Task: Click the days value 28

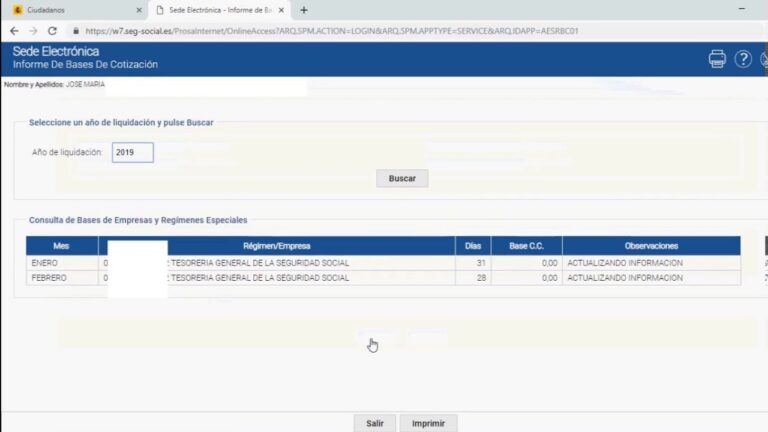Action: 481,278
